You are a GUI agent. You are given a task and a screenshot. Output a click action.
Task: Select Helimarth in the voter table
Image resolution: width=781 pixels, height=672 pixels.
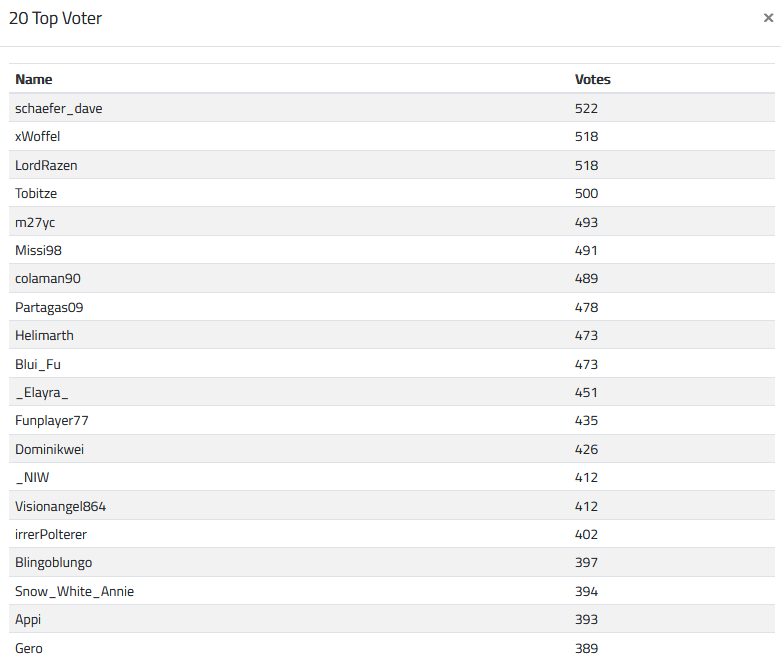44,335
